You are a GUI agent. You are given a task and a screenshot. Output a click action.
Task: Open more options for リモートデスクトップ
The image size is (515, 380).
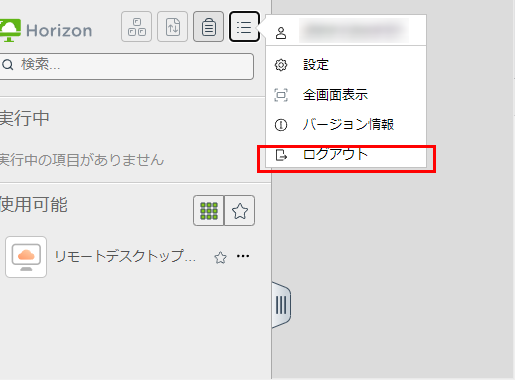coord(243,256)
